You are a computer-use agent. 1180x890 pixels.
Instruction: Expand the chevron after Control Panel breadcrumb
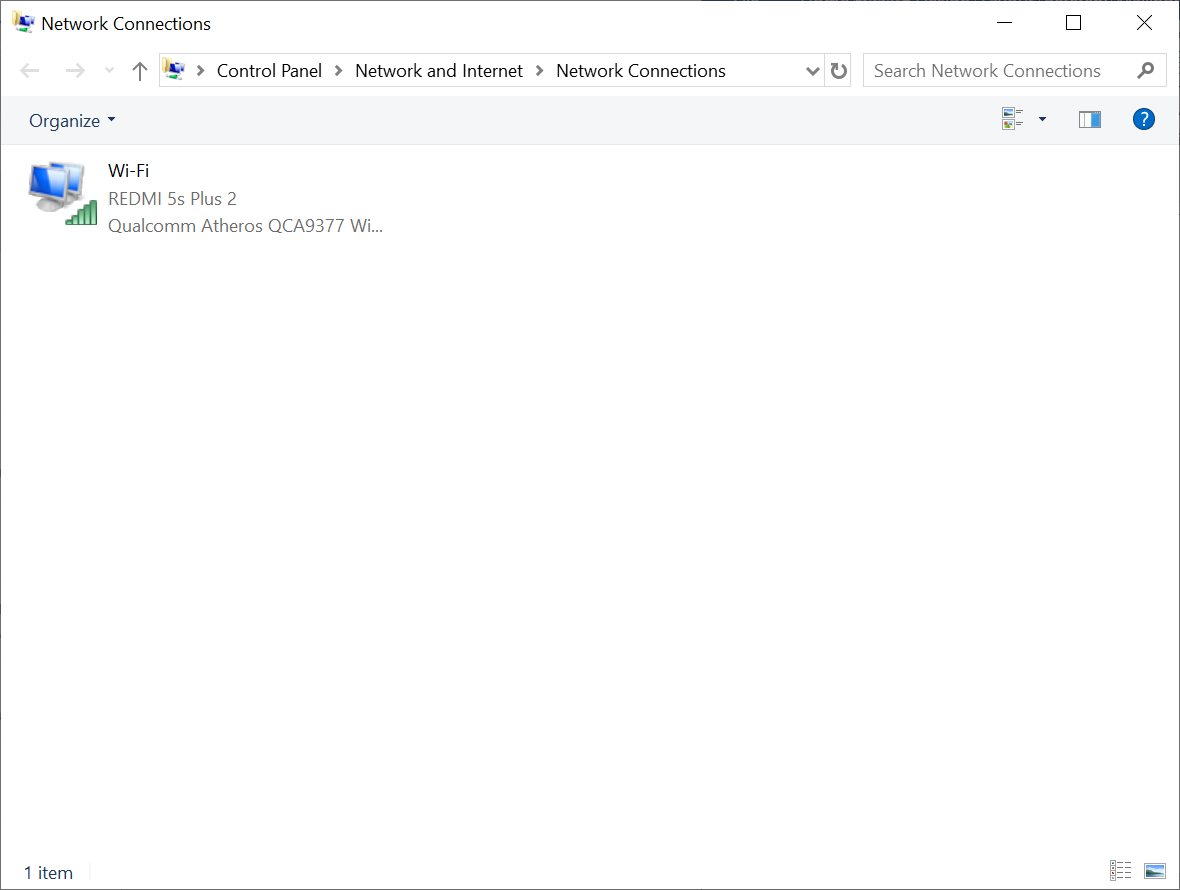click(338, 71)
